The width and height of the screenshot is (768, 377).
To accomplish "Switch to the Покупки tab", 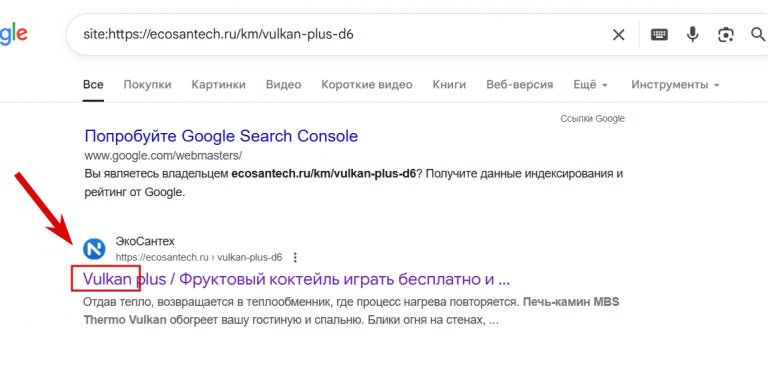I will tap(147, 85).
